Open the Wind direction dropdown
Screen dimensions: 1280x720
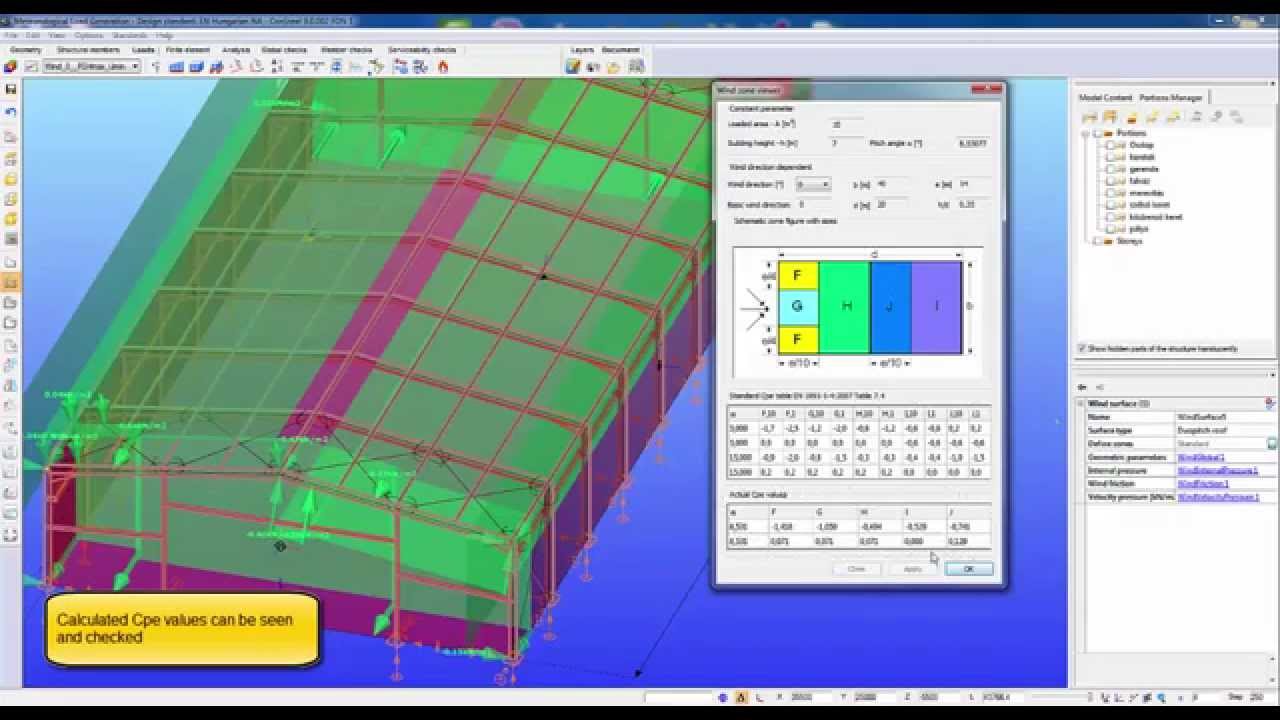813,185
